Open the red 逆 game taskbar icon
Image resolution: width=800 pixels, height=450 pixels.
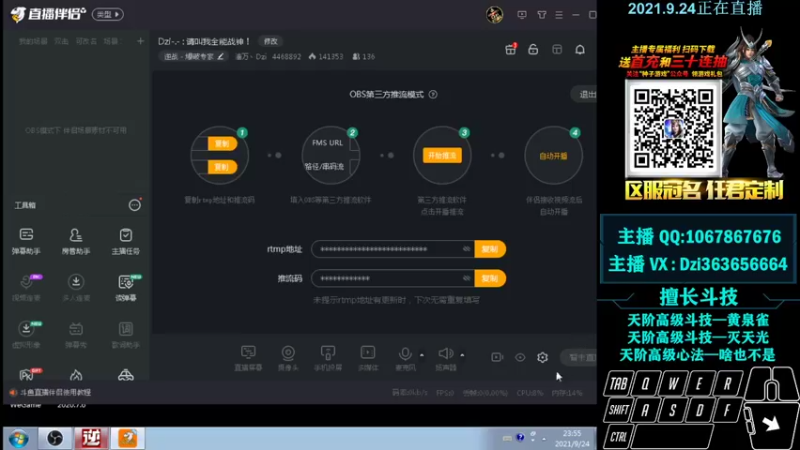pyautogui.click(x=91, y=438)
